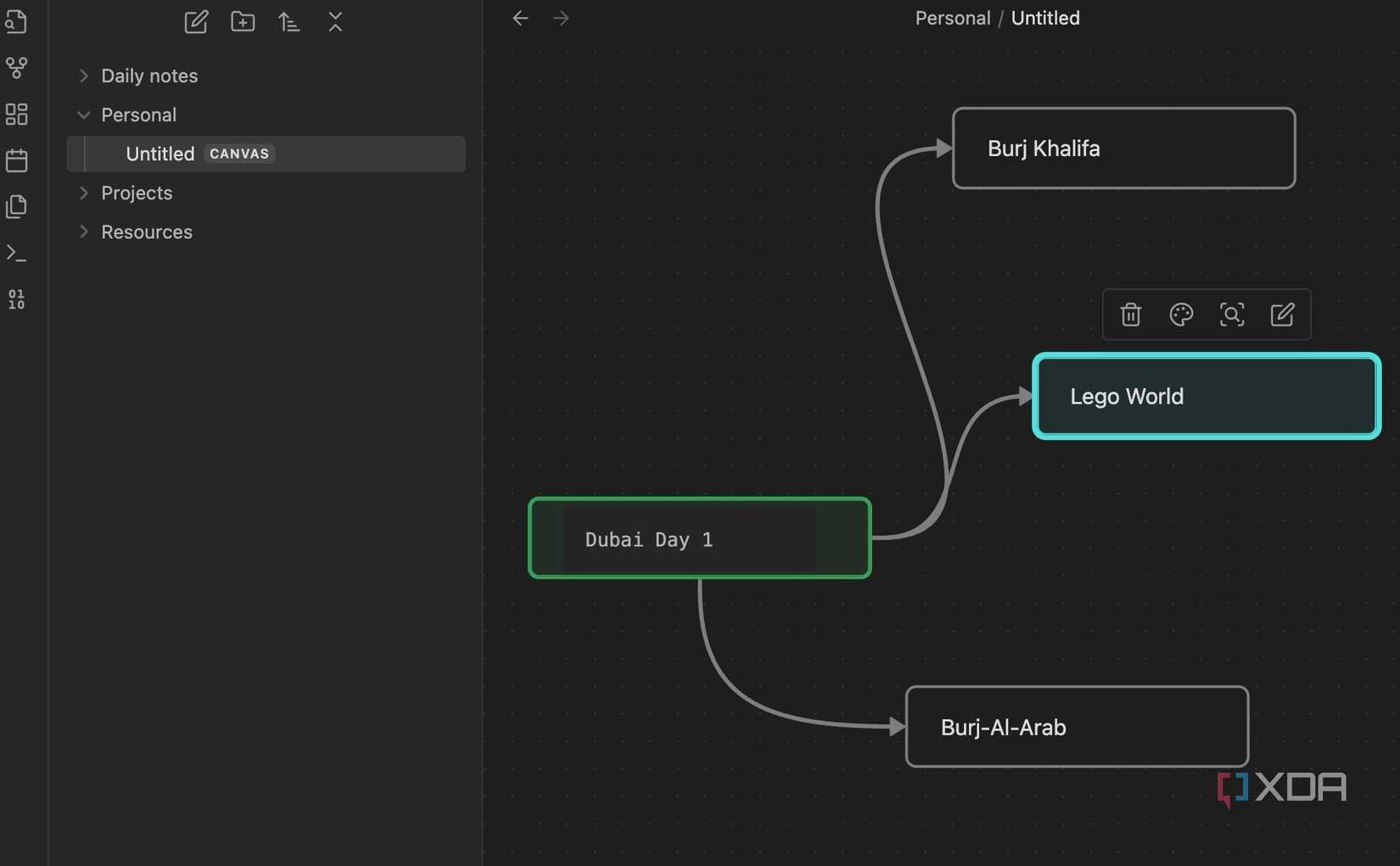Navigate forward with the right arrow
The height and width of the screenshot is (866, 1400).
point(561,18)
